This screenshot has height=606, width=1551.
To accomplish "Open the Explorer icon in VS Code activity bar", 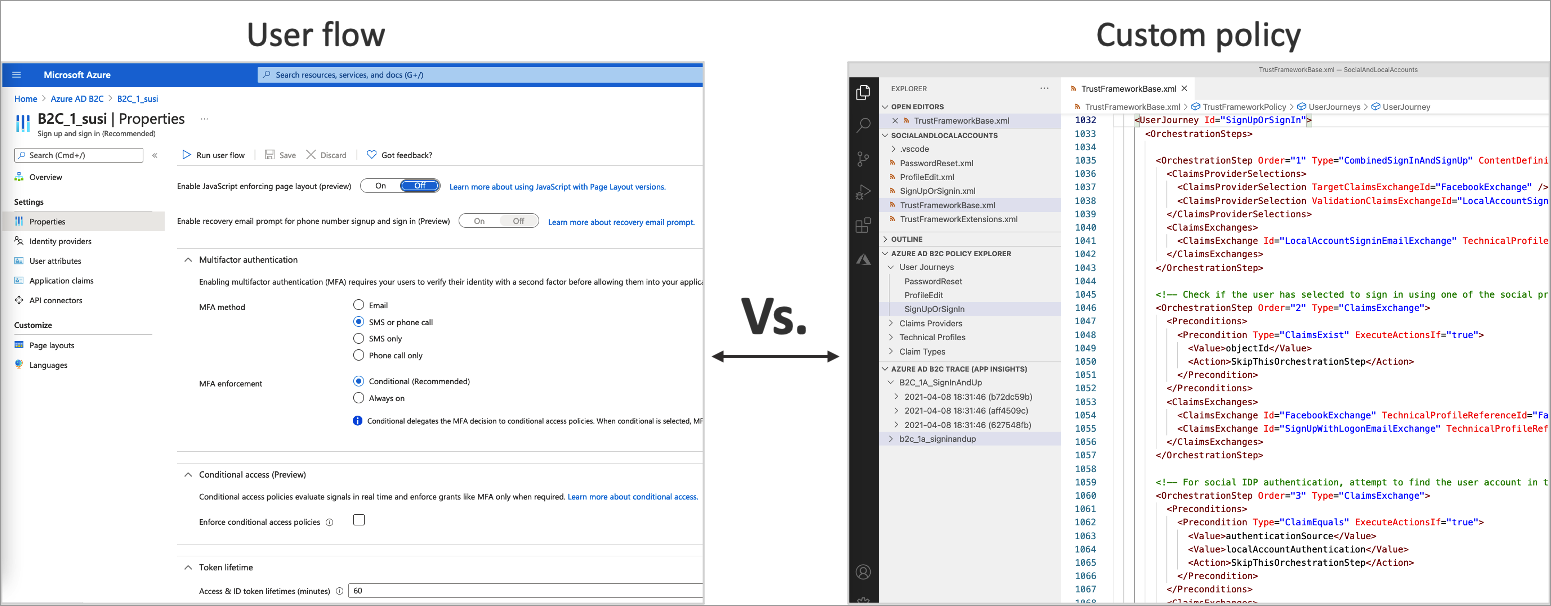I will (x=862, y=94).
